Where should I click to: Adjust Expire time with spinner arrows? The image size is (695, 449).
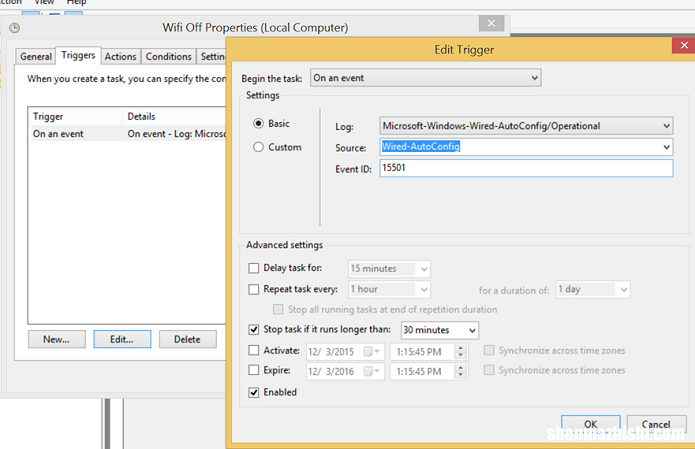461,371
